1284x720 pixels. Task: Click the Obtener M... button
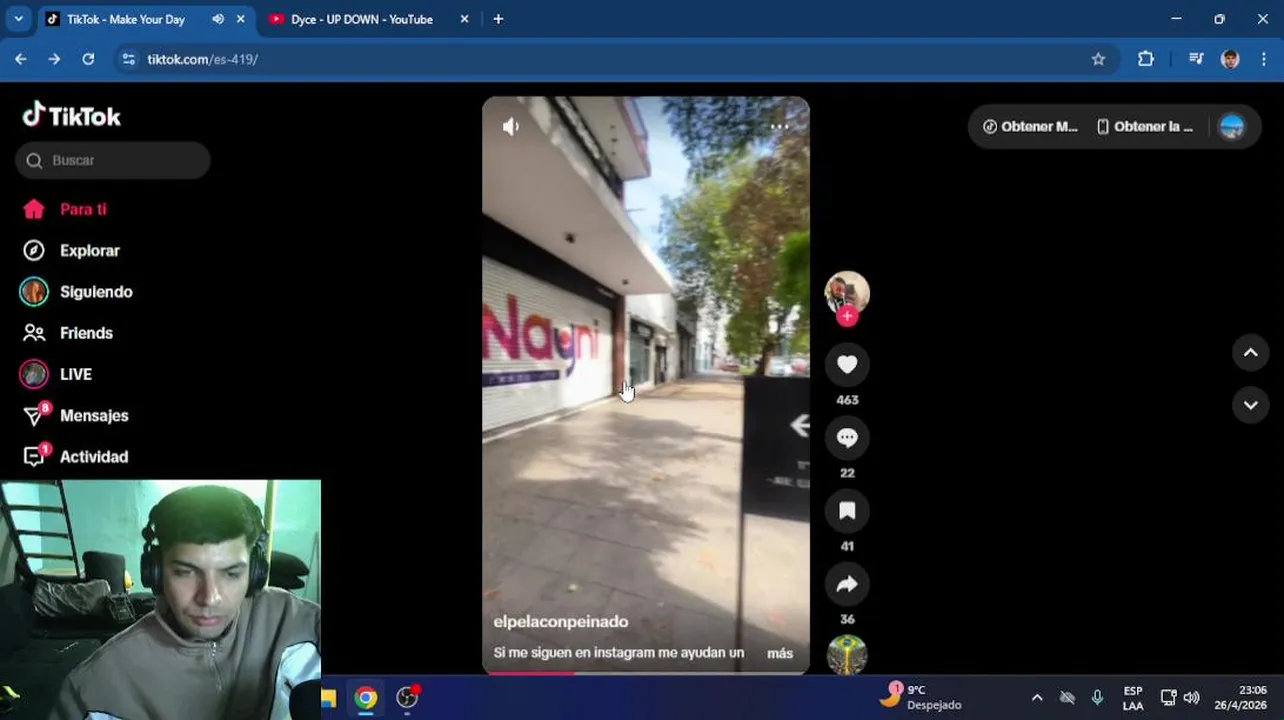(x=1031, y=127)
